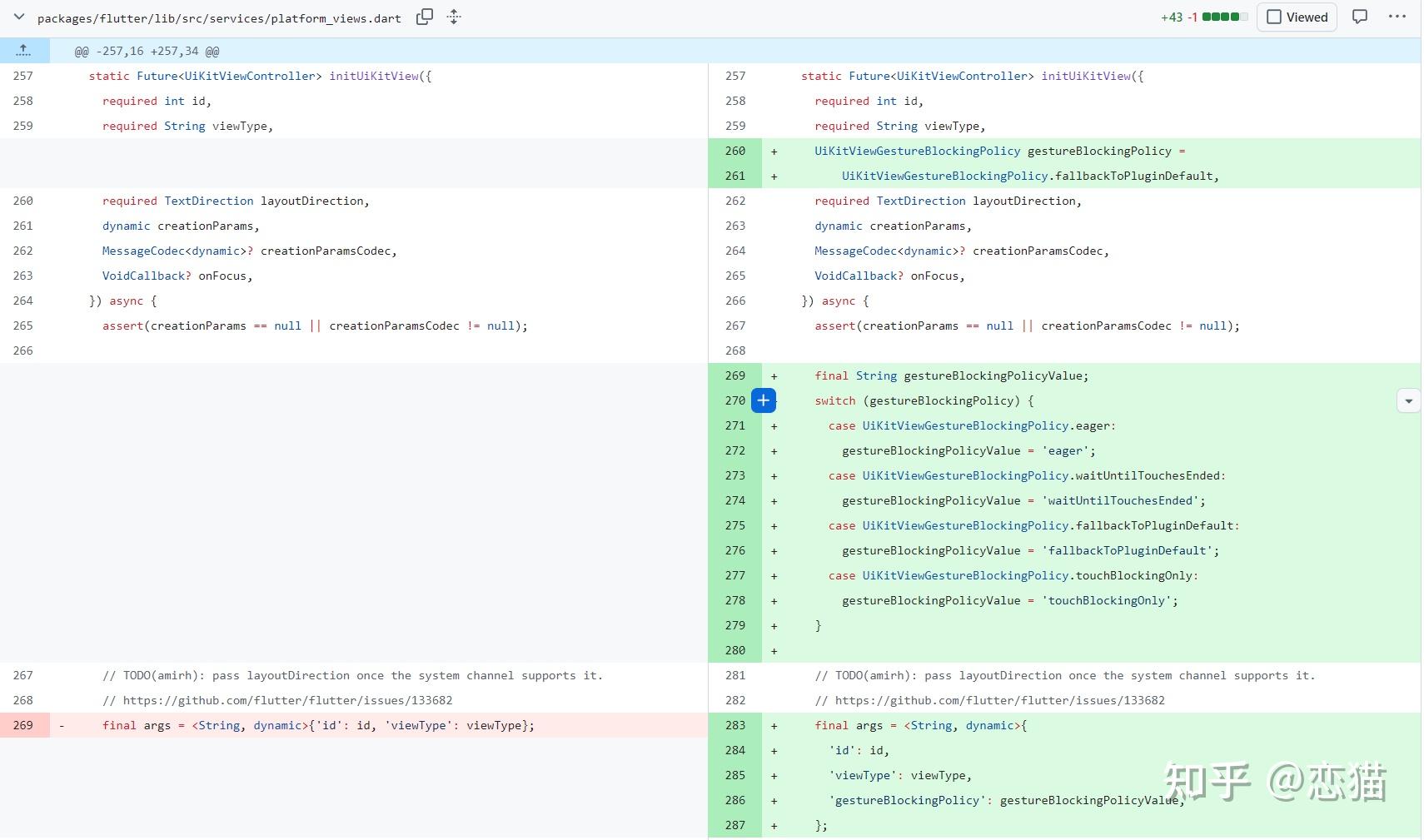Click left line number 257
This screenshot has height=840, width=1424.
coord(23,76)
